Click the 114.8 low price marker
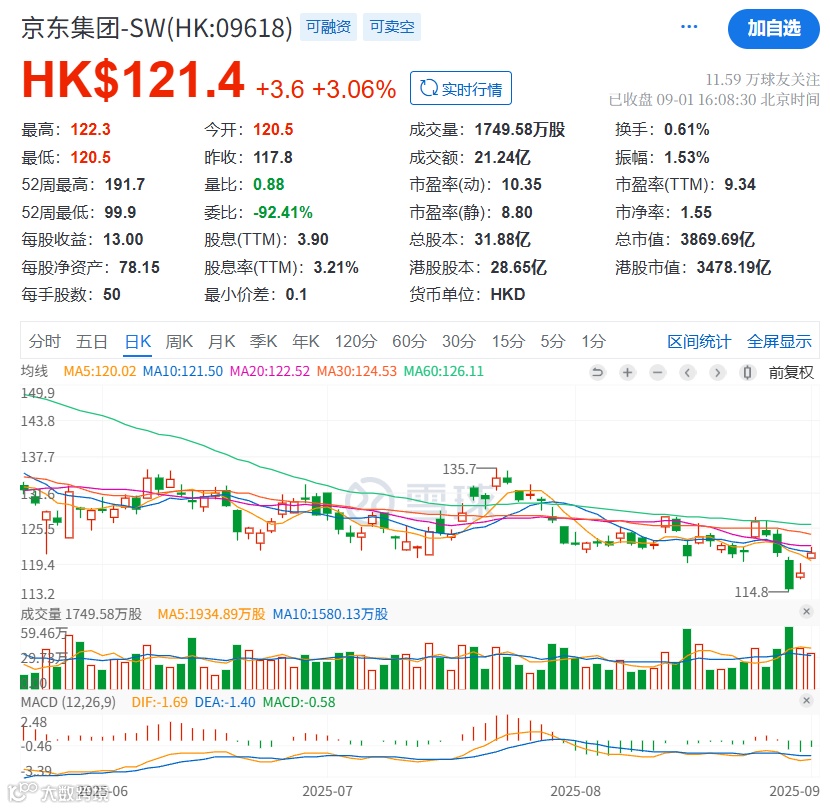The width and height of the screenshot is (830, 809). pyautogui.click(x=751, y=592)
